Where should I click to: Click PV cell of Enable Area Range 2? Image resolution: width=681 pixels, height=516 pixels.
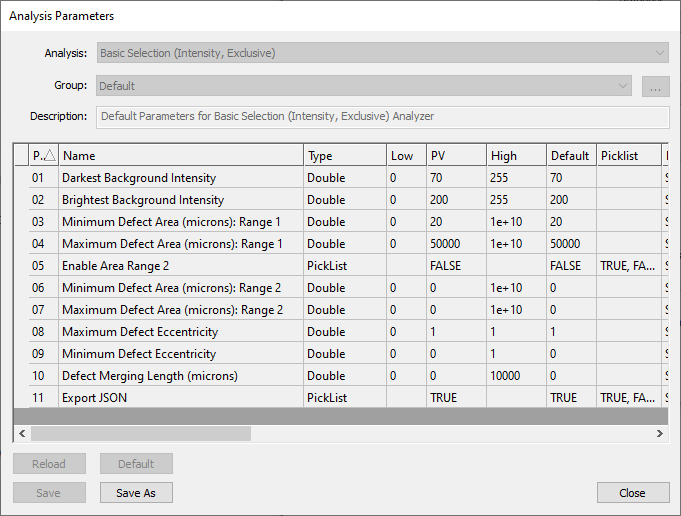[454, 266]
